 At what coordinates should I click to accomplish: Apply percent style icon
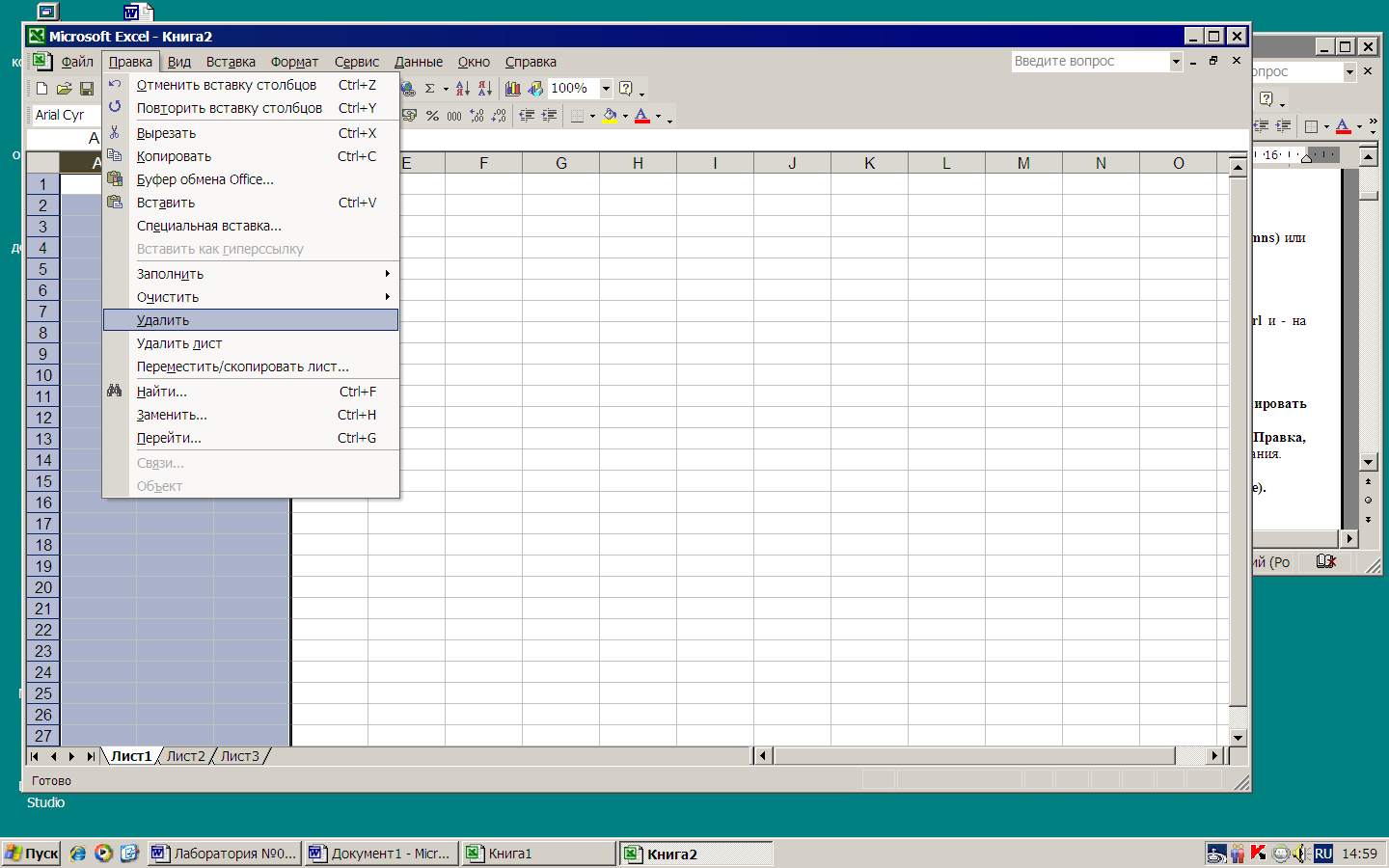point(432,116)
